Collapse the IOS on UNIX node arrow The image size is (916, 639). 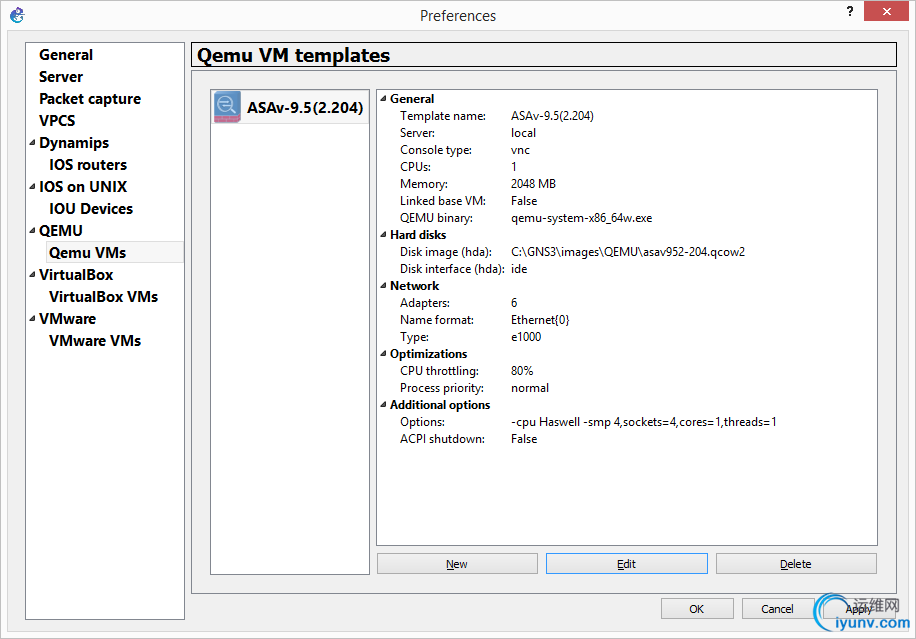pos(33,187)
